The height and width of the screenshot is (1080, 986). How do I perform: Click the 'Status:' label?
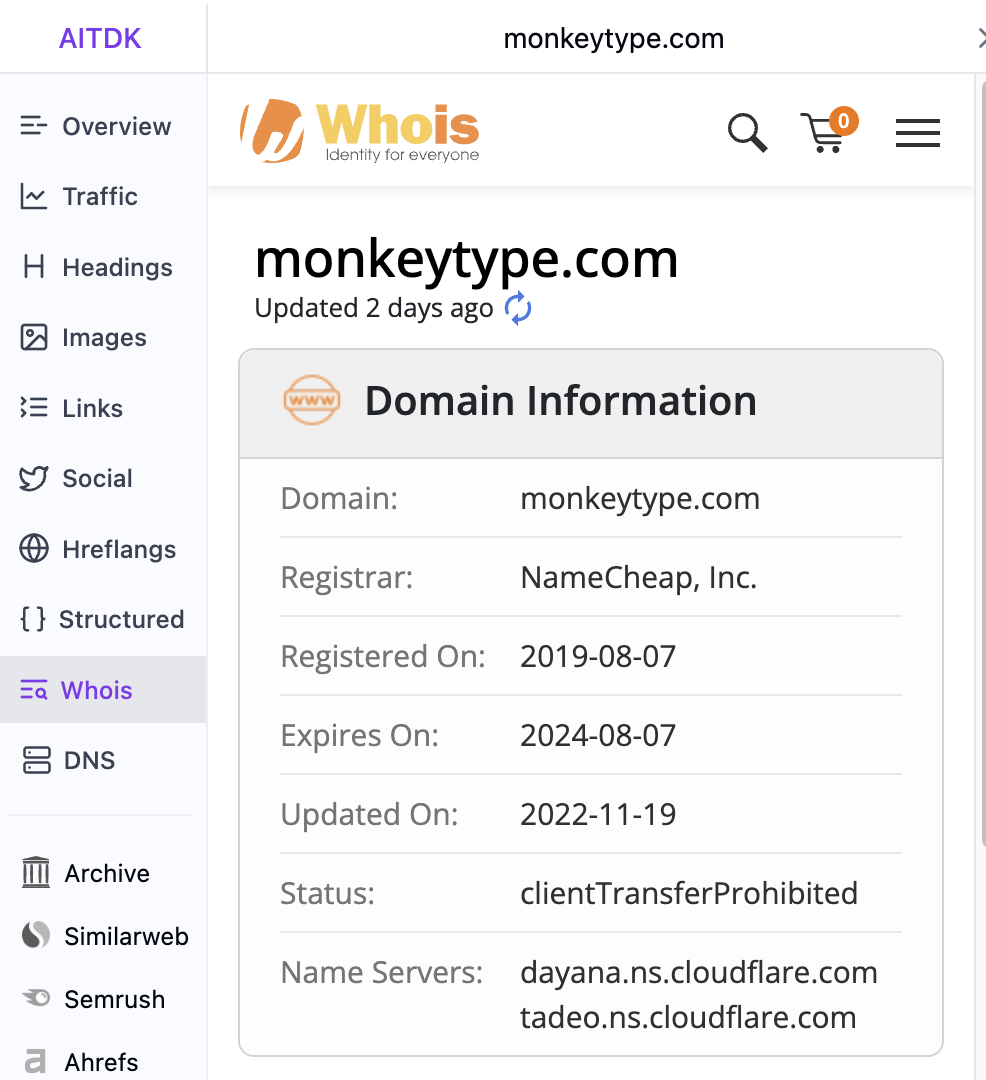tap(327, 893)
